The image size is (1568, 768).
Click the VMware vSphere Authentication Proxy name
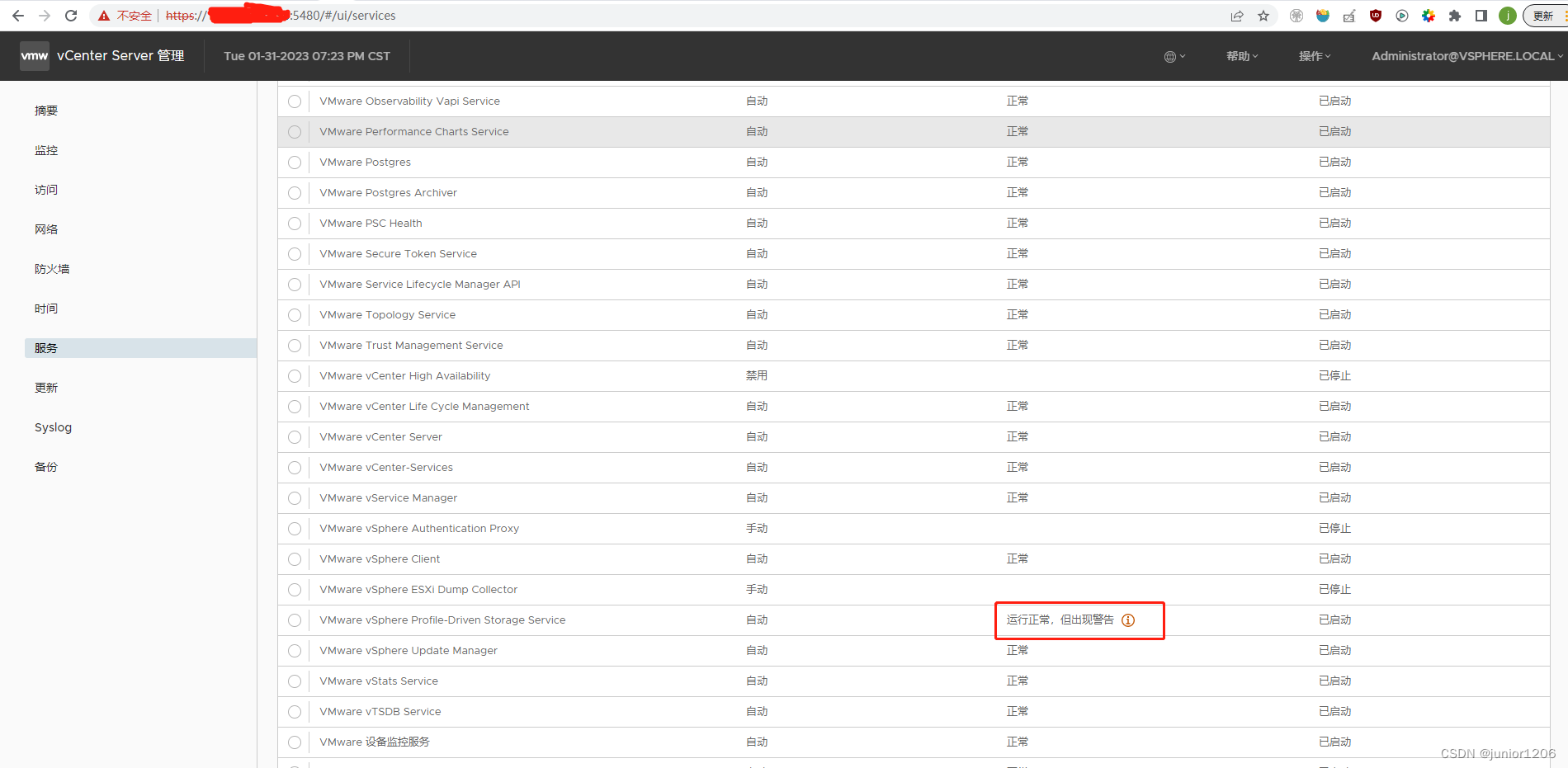[x=419, y=529]
